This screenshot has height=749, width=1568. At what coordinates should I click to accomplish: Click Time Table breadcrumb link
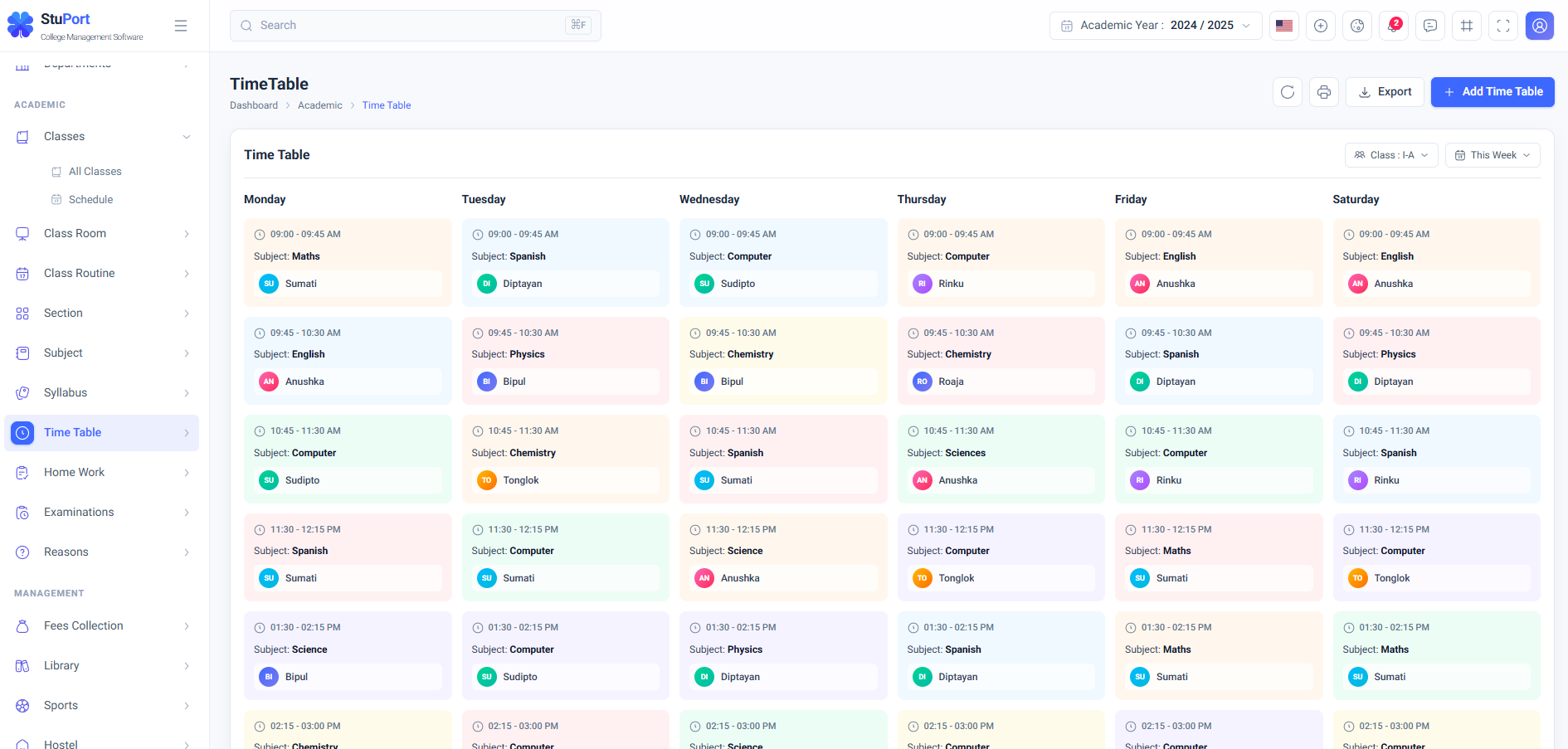tap(387, 105)
